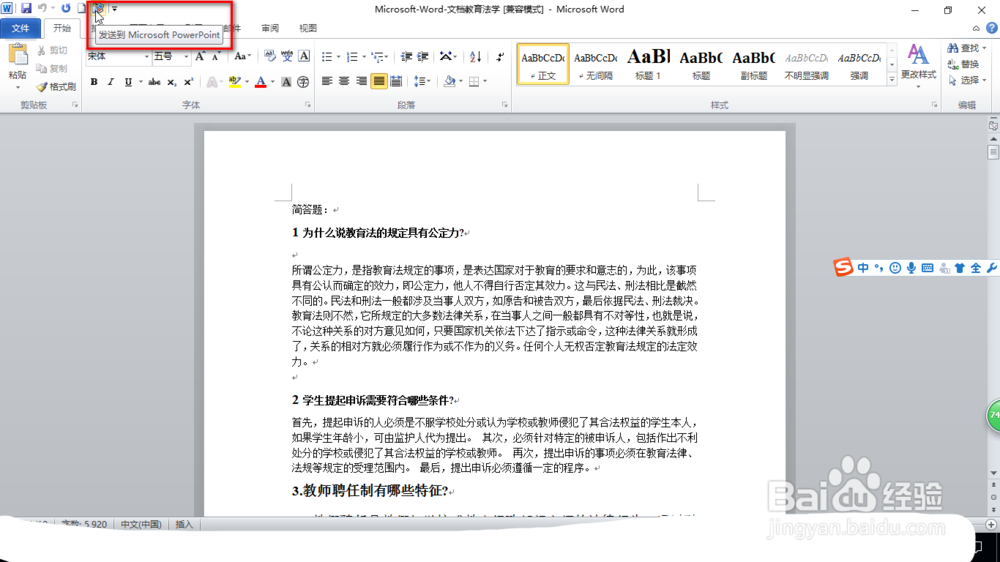Click the Sogou soft keyboard icon
This screenshot has width=1000, height=562.
(x=927, y=268)
